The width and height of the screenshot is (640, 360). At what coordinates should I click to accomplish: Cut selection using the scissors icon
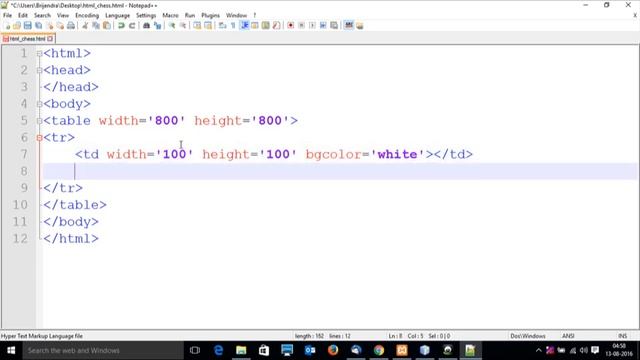pyautogui.click(x=85, y=25)
